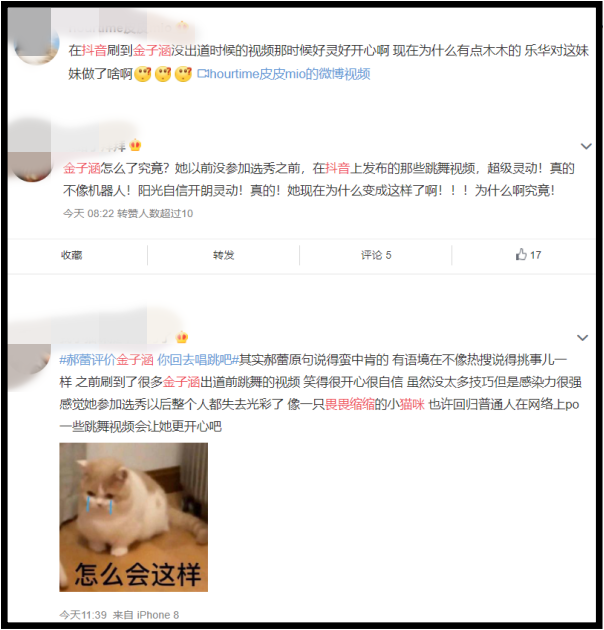Click the 今天 08:22 timestamp
Screen dimensions: 604x630
pyautogui.click(x=88, y=213)
